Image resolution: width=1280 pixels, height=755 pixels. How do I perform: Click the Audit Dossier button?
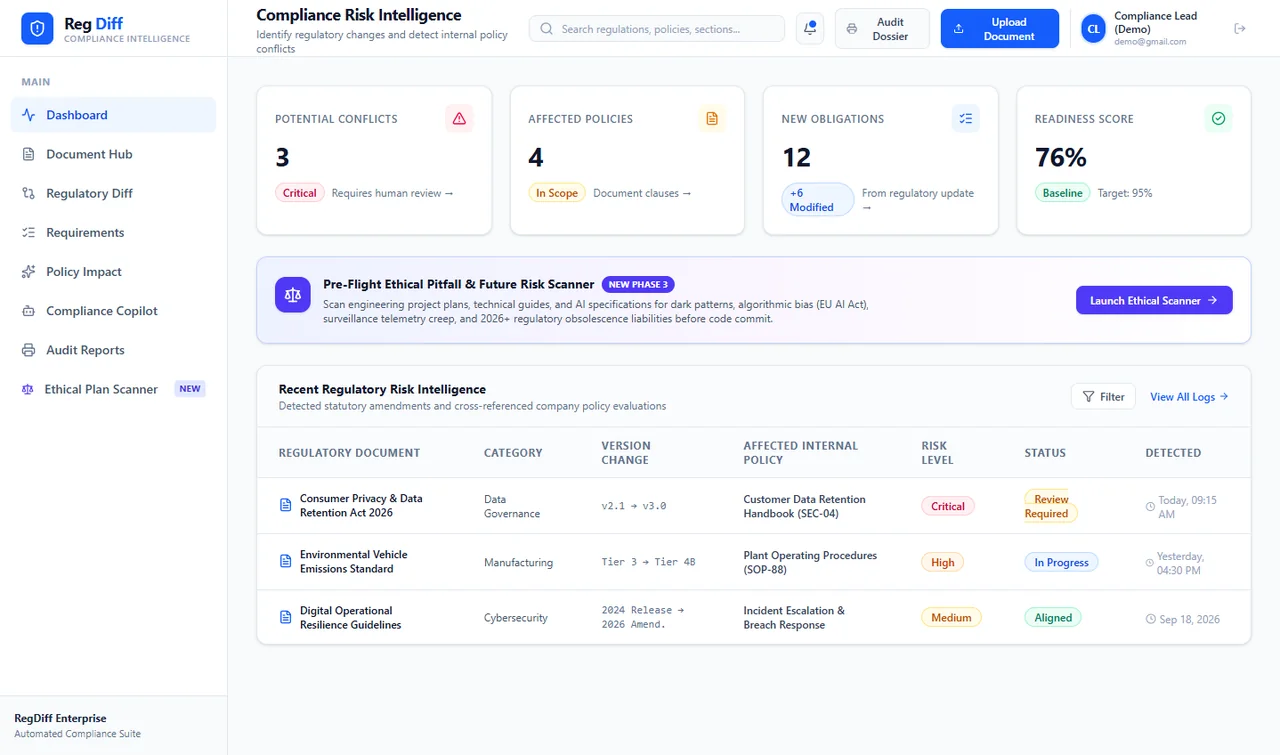pyautogui.click(x=882, y=29)
